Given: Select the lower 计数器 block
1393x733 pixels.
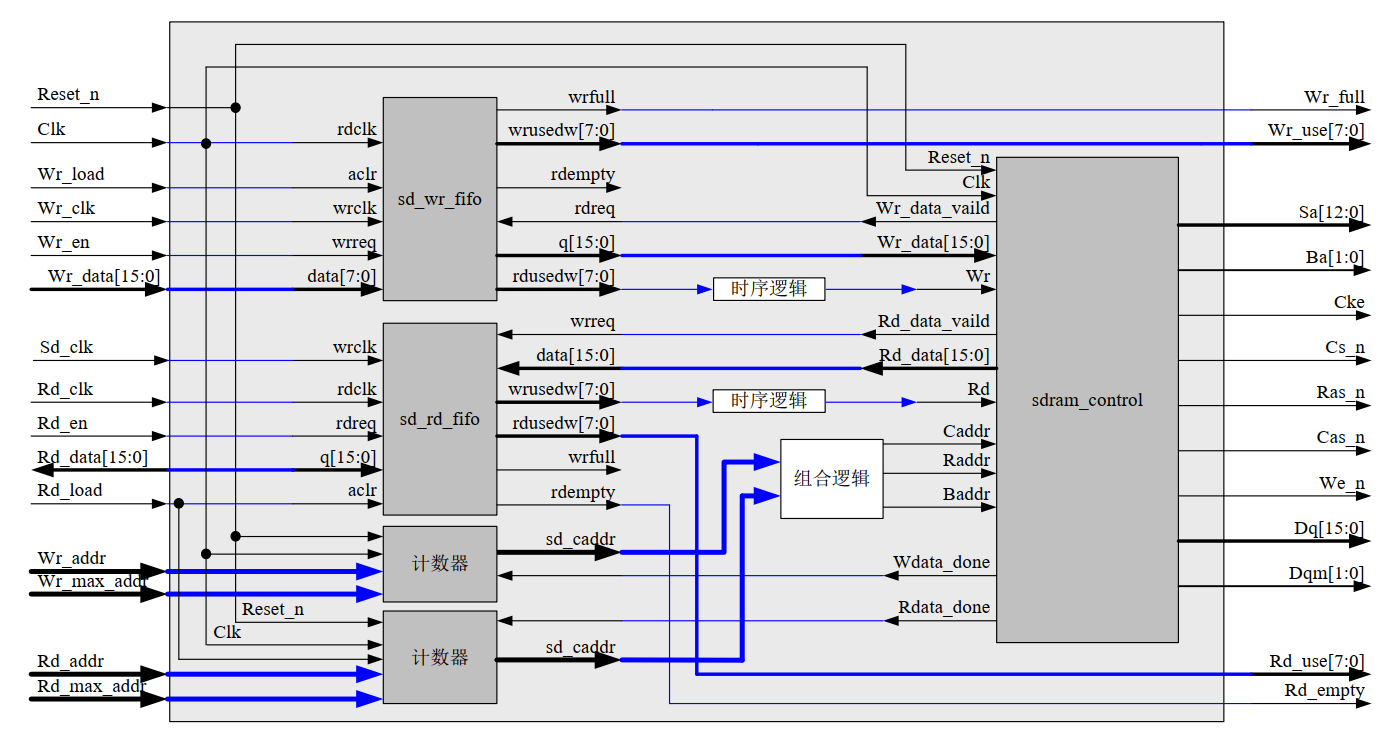Looking at the screenshot, I should pyautogui.click(x=440, y=658).
